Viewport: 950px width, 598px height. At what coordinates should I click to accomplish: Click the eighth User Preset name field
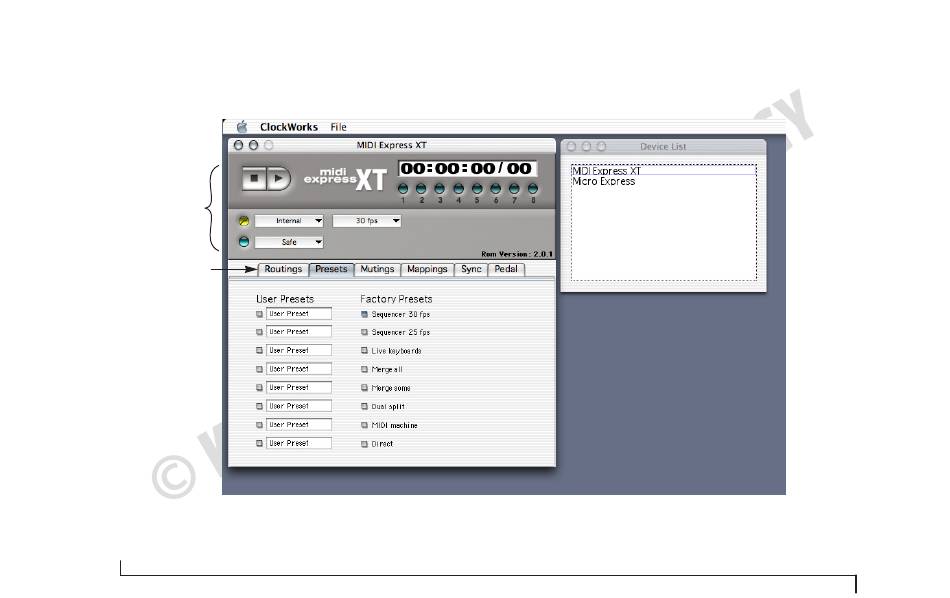point(299,444)
